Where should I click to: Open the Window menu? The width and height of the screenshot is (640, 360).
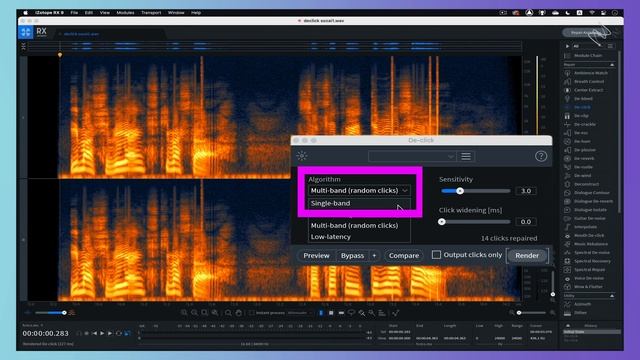coord(176,13)
